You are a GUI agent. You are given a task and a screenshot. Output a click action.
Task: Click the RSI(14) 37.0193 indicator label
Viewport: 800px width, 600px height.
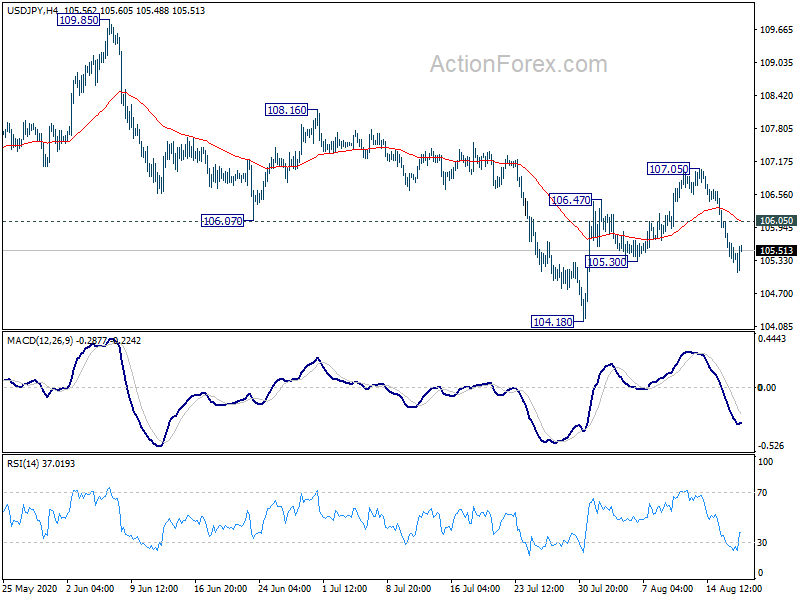point(41,464)
